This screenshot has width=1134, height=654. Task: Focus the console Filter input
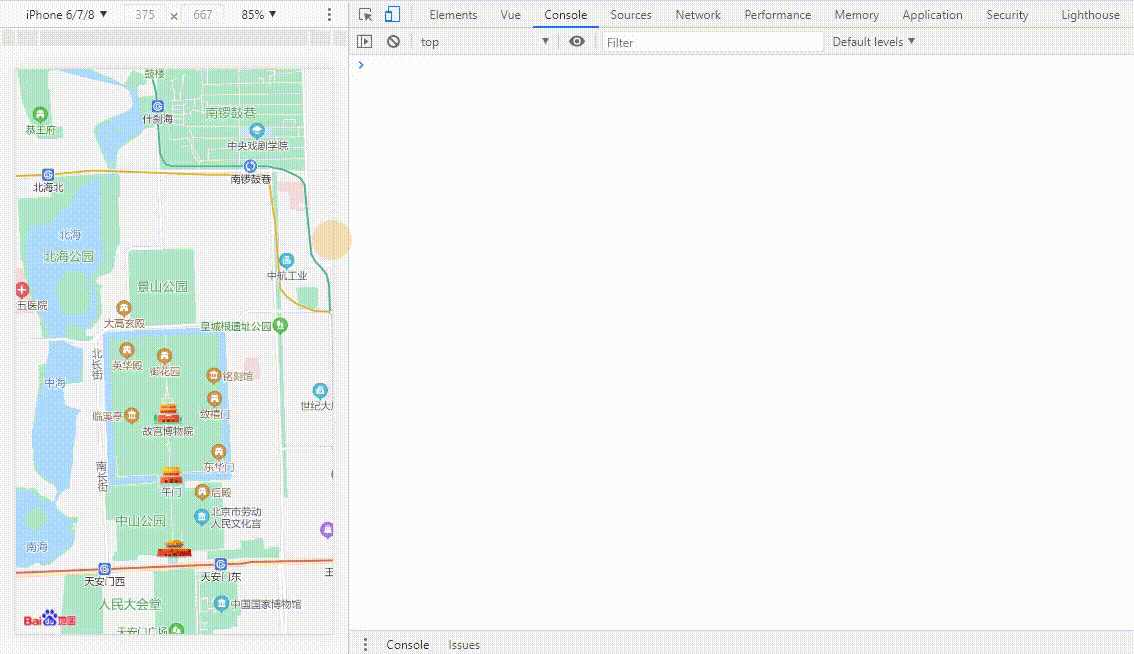point(712,43)
